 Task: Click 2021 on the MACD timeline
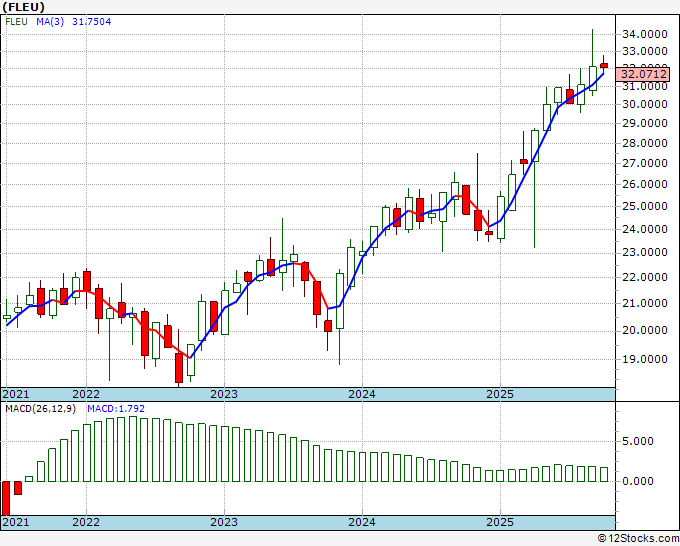16,522
